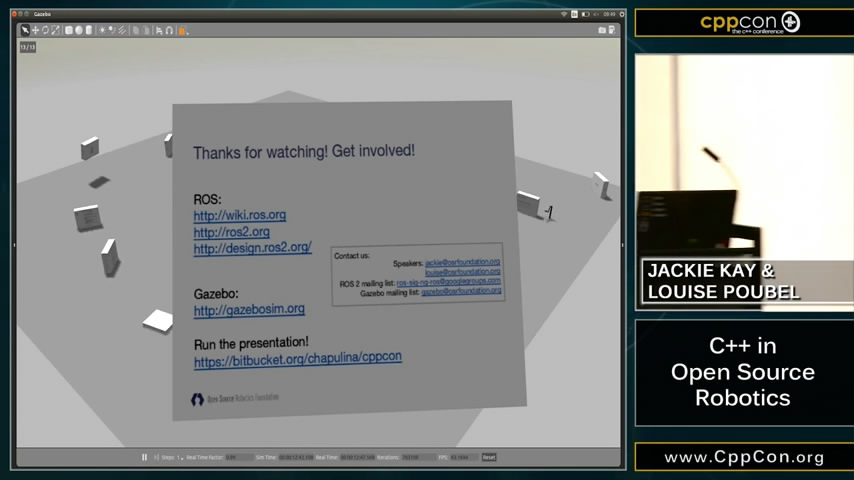The image size is (854, 480).
Task: Open the http://wiki.ros.org link
Action: point(240,215)
